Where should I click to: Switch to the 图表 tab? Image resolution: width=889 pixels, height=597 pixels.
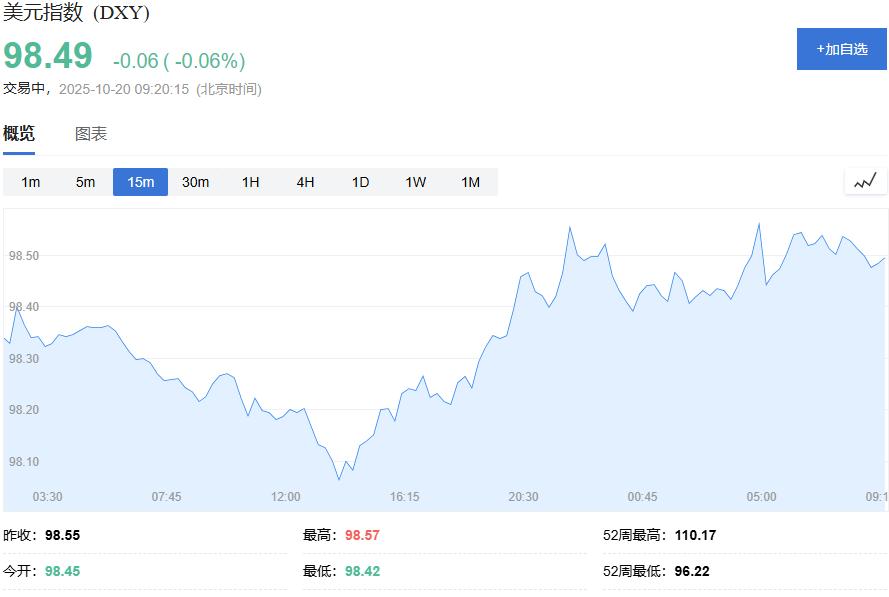point(90,132)
